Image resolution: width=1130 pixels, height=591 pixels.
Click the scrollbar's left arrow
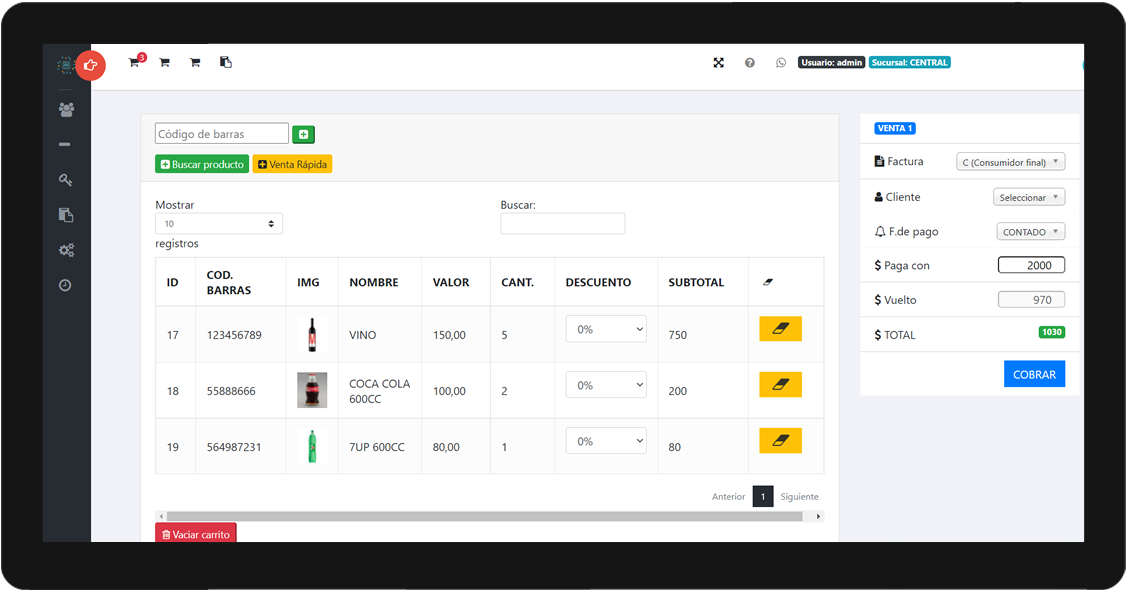pos(161,517)
